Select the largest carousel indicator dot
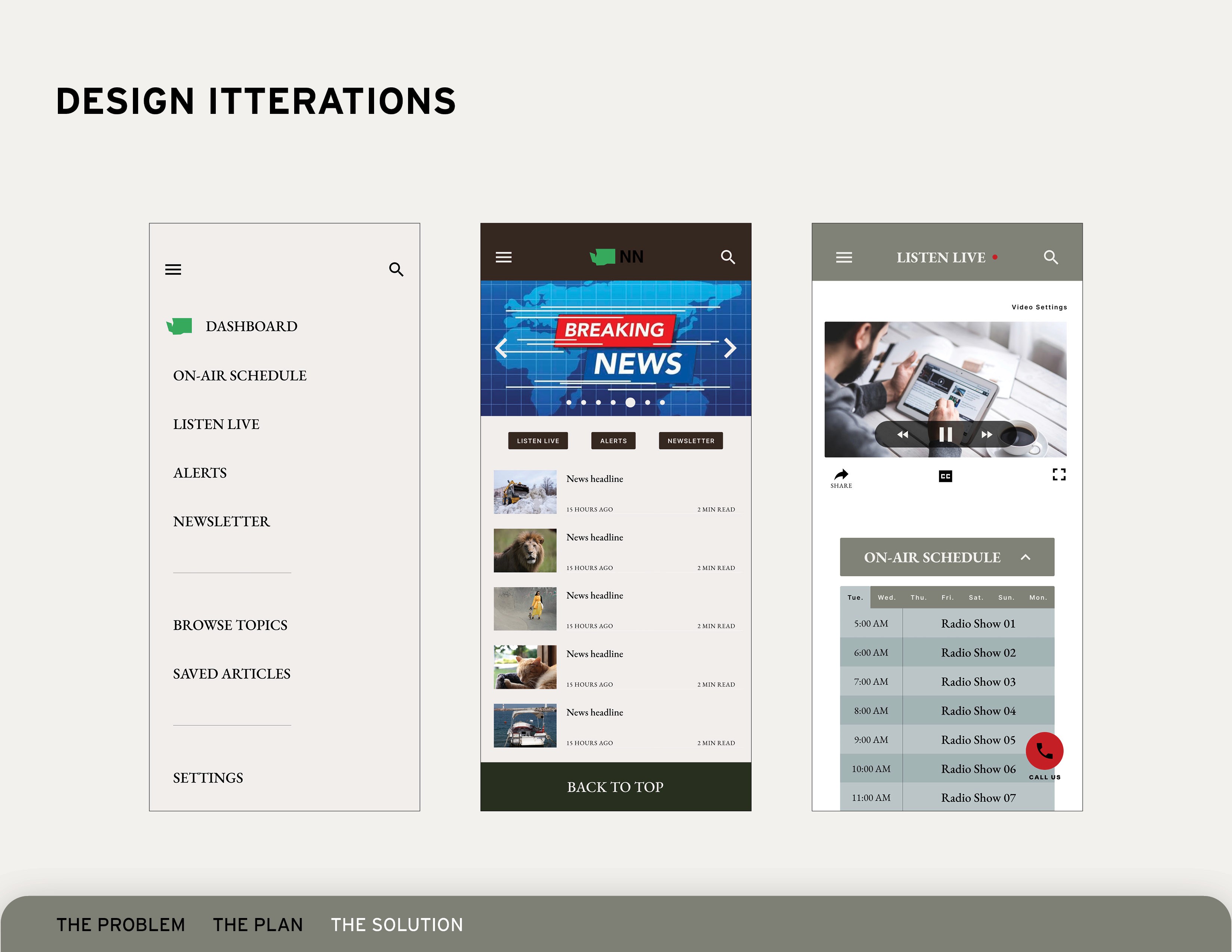 point(630,403)
